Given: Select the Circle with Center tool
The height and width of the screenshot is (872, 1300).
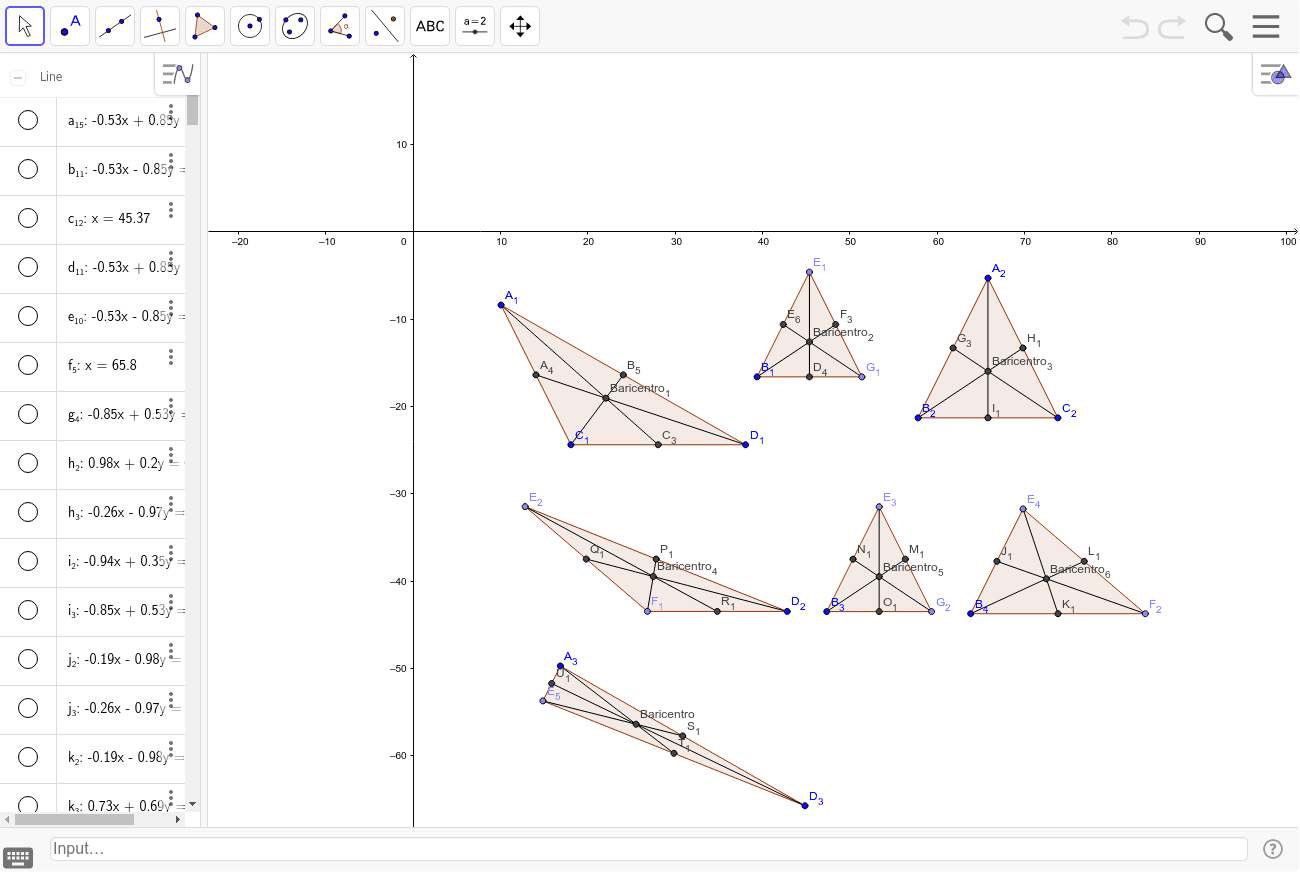Looking at the screenshot, I should pos(250,26).
